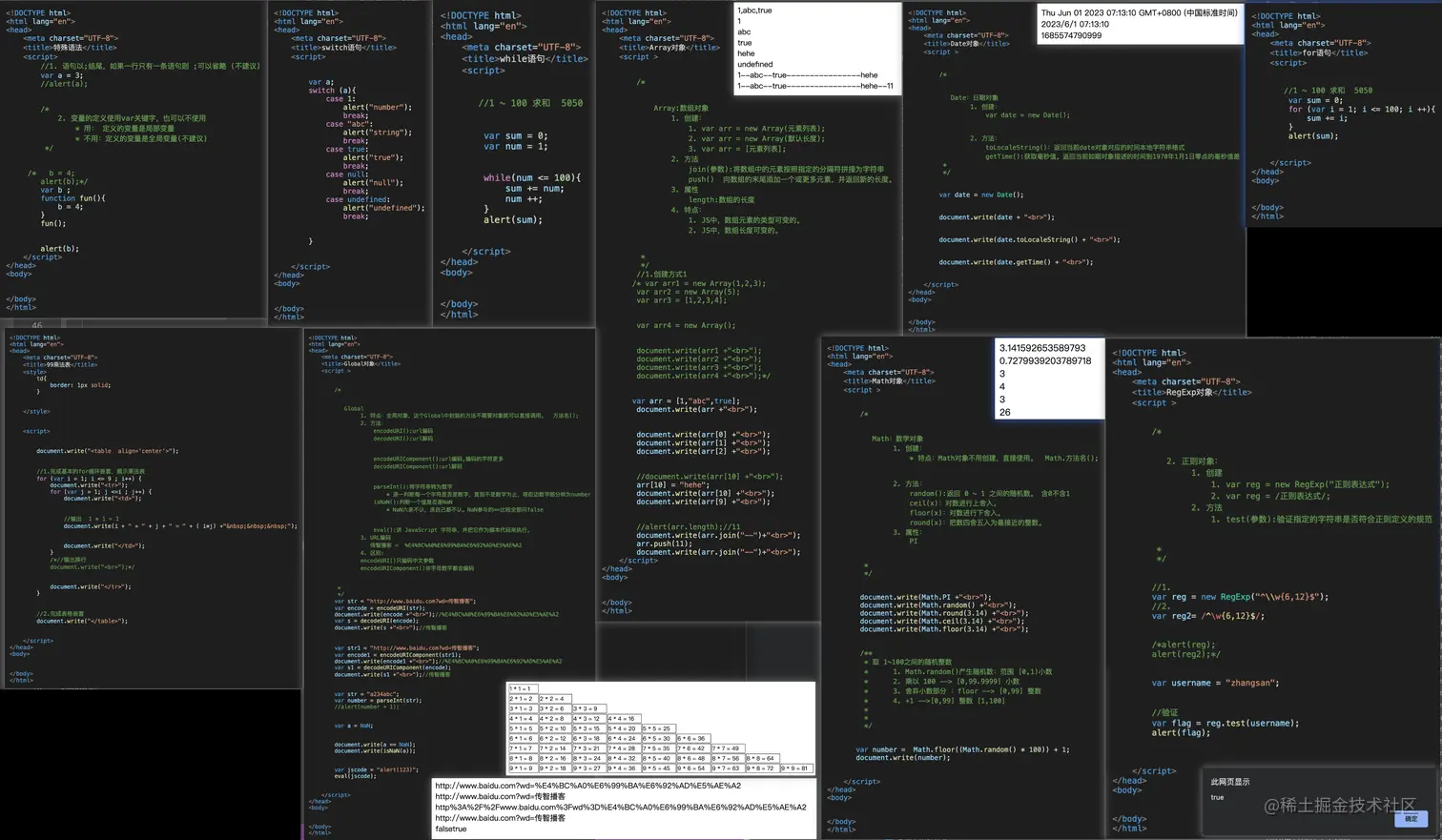Image resolution: width=1442 pixels, height=840 pixels.
Task: Click the 'falsetrue' output line
Action: coord(451,829)
